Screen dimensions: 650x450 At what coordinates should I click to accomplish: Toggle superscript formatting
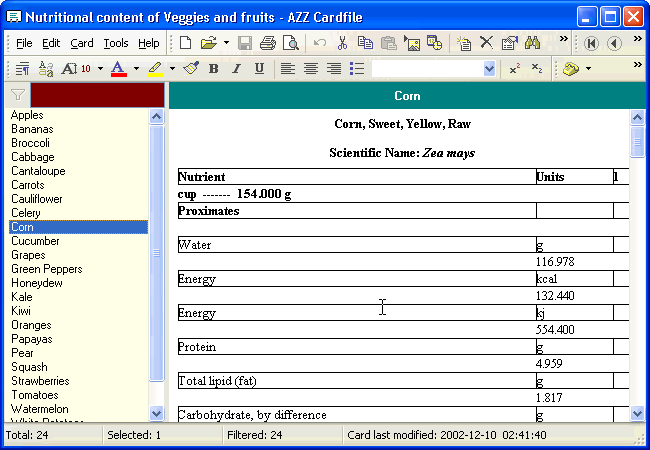coord(515,68)
